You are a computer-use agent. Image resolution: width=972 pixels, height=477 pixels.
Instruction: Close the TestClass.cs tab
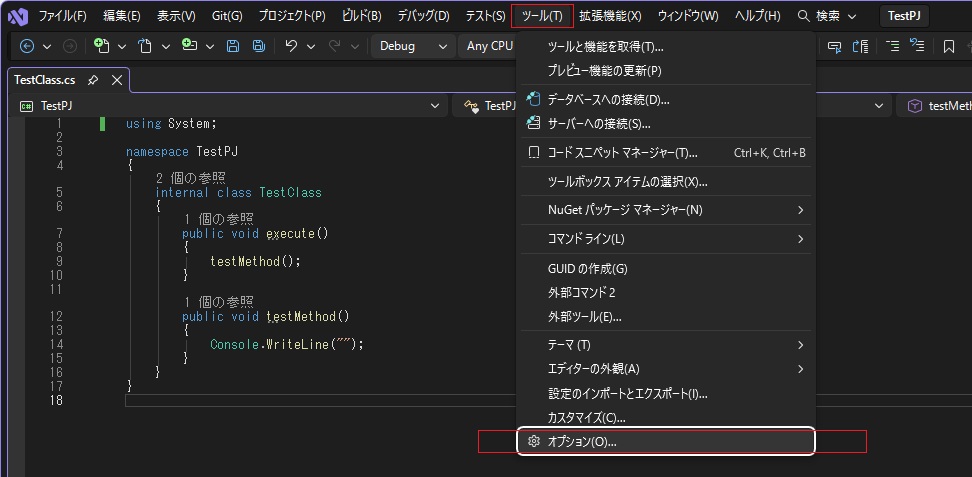(116, 80)
